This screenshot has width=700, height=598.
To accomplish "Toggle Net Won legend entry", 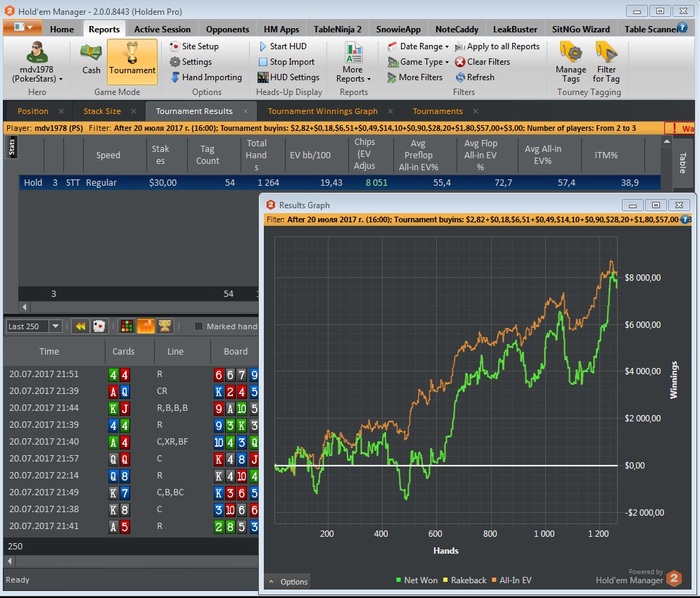I will [417, 580].
